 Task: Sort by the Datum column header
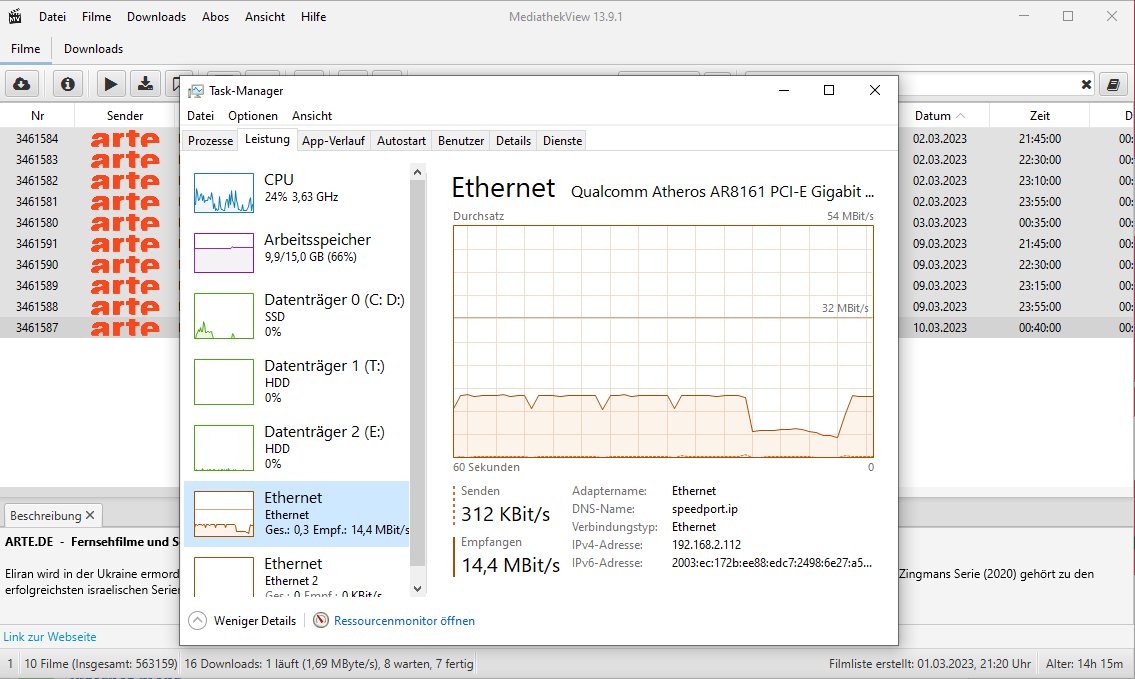940,116
